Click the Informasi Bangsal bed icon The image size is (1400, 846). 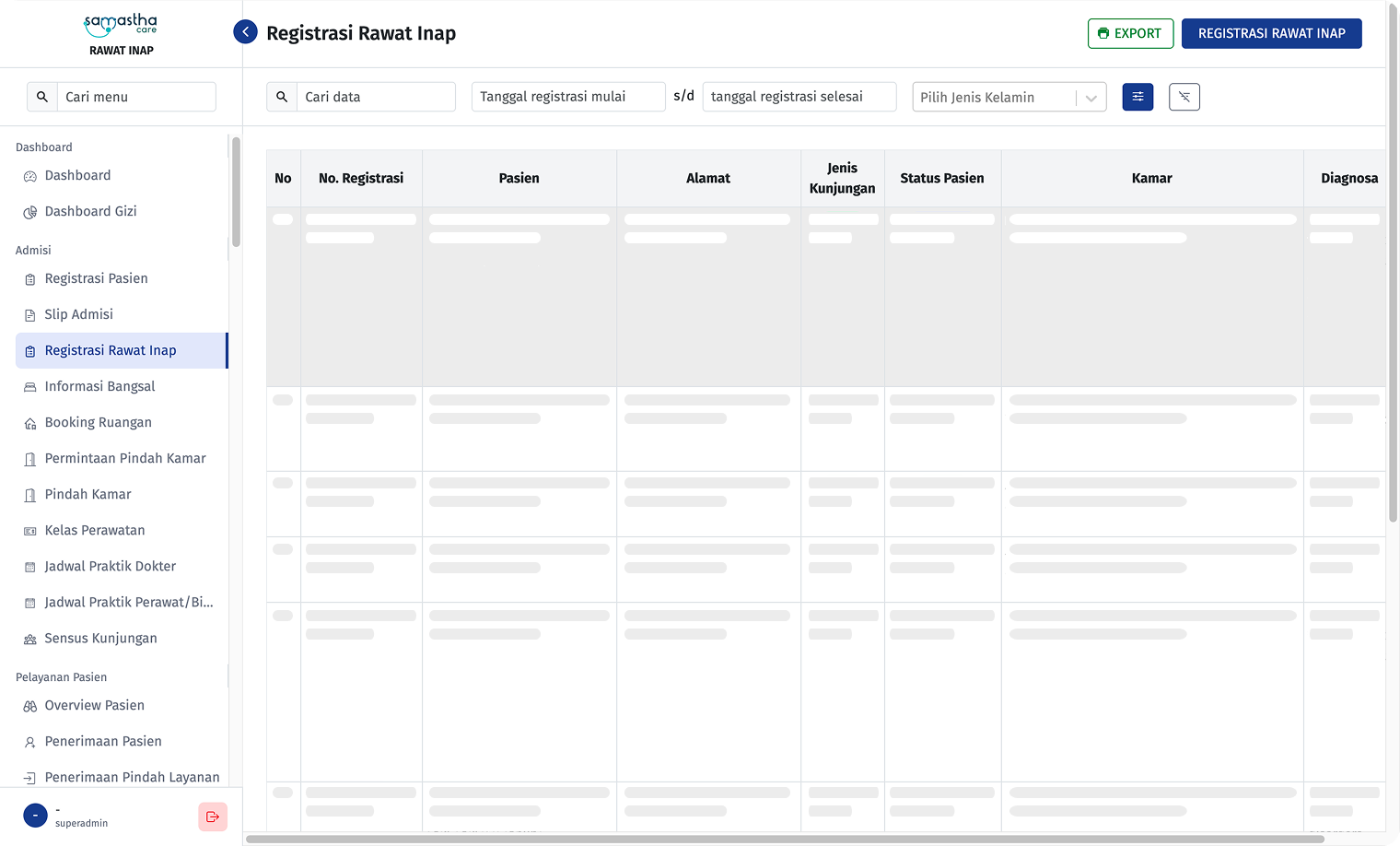(30, 387)
